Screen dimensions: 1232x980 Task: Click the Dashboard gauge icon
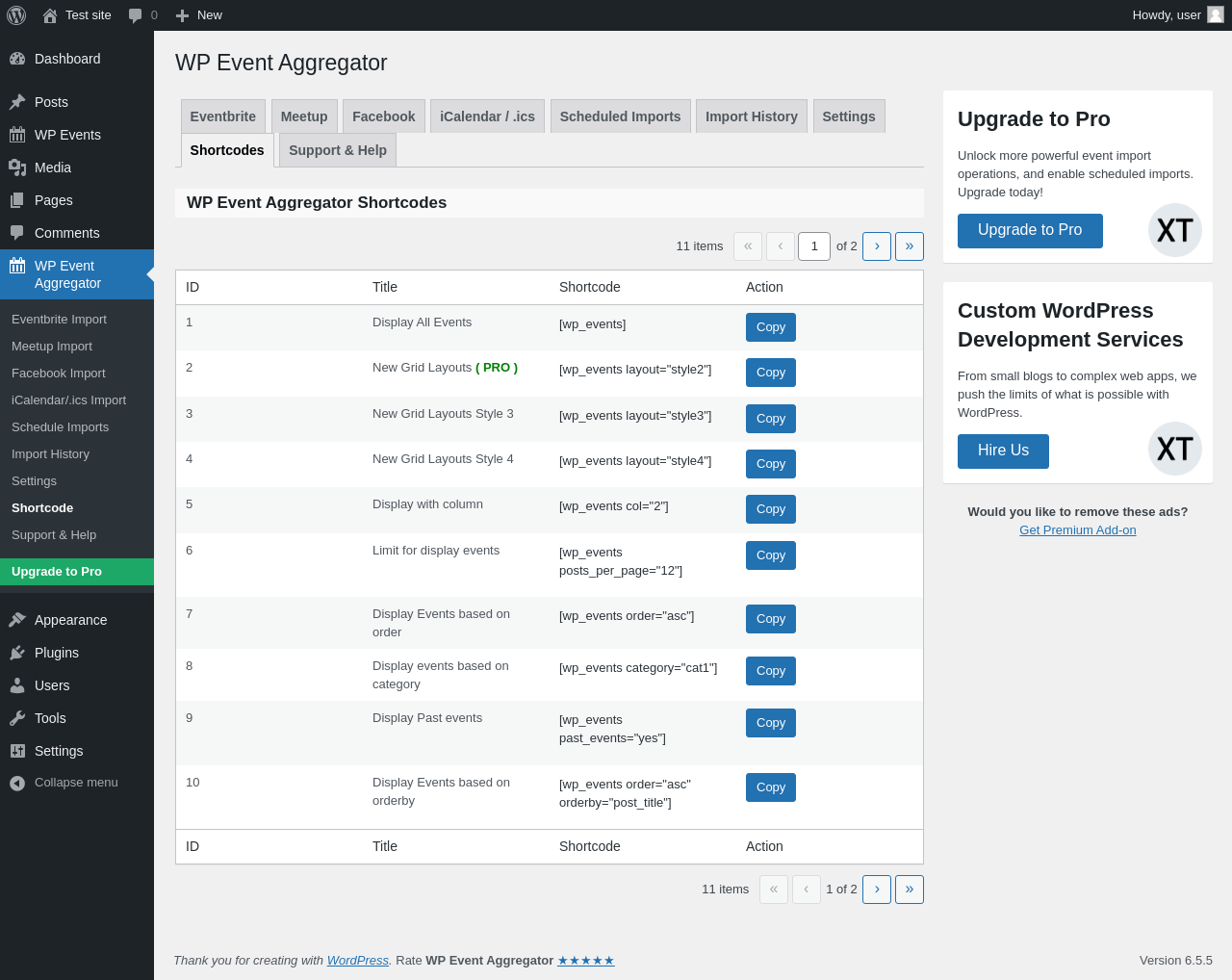[x=17, y=59]
